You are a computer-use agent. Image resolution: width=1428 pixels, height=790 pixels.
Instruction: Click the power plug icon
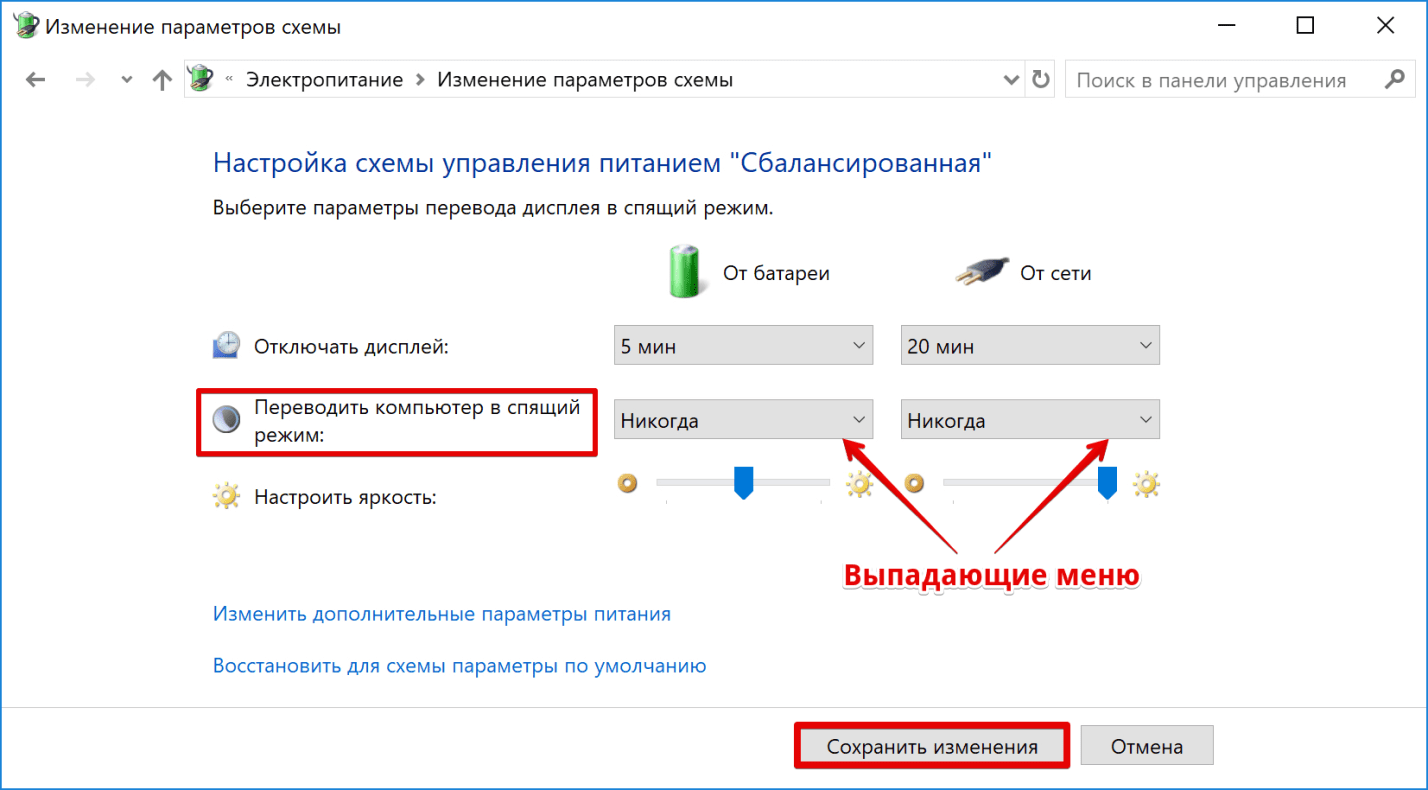[976, 272]
